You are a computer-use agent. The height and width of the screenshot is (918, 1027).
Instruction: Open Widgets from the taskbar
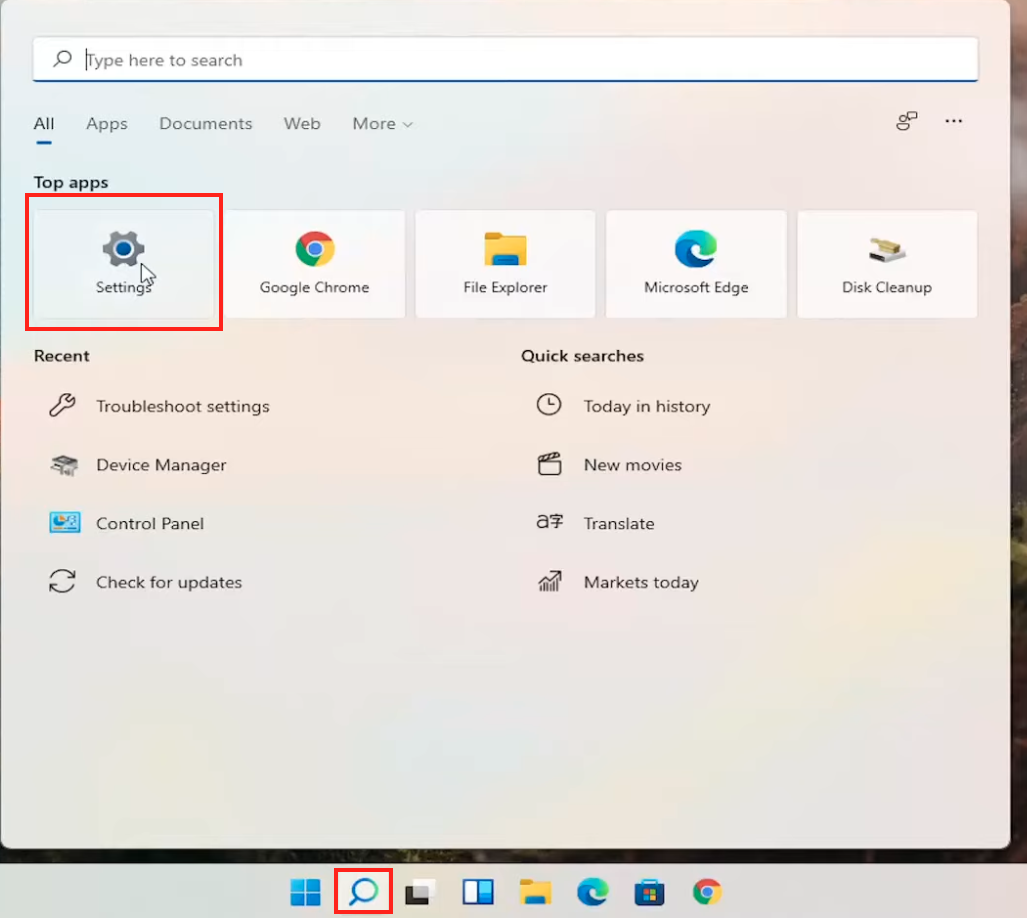478,892
